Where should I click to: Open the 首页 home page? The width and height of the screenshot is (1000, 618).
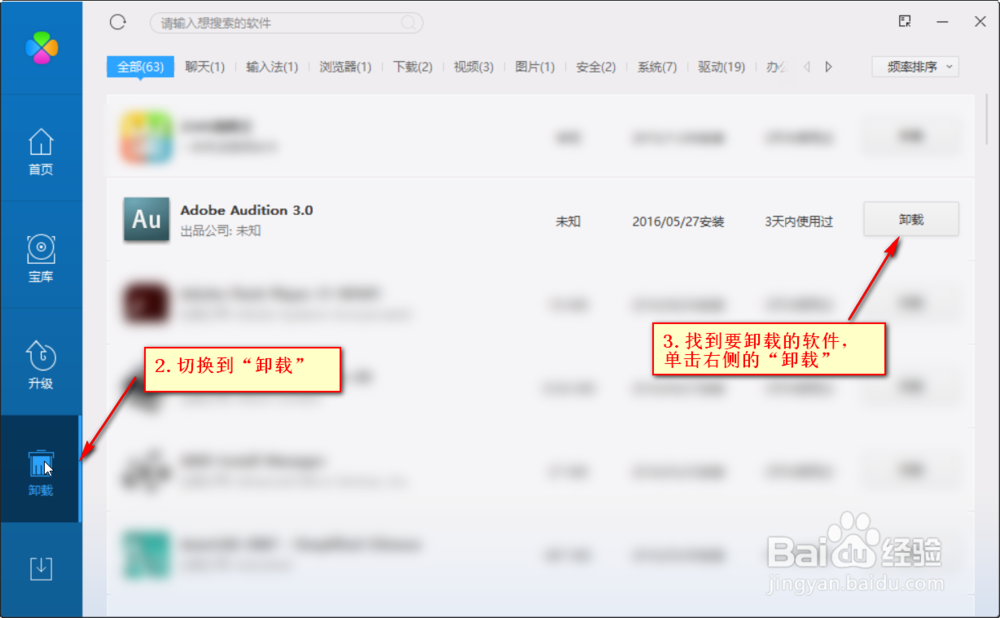tap(41, 152)
